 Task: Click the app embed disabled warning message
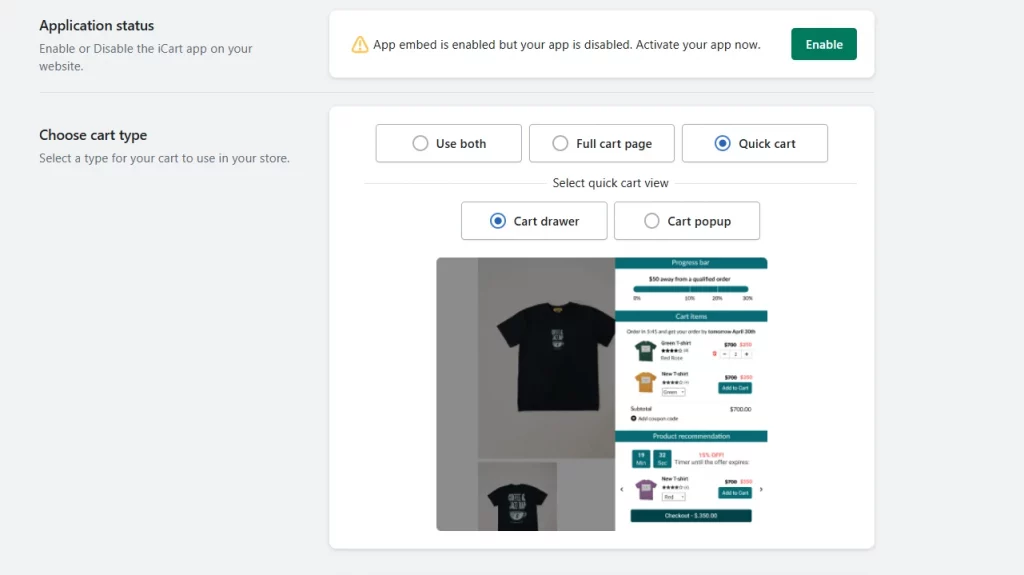click(566, 44)
